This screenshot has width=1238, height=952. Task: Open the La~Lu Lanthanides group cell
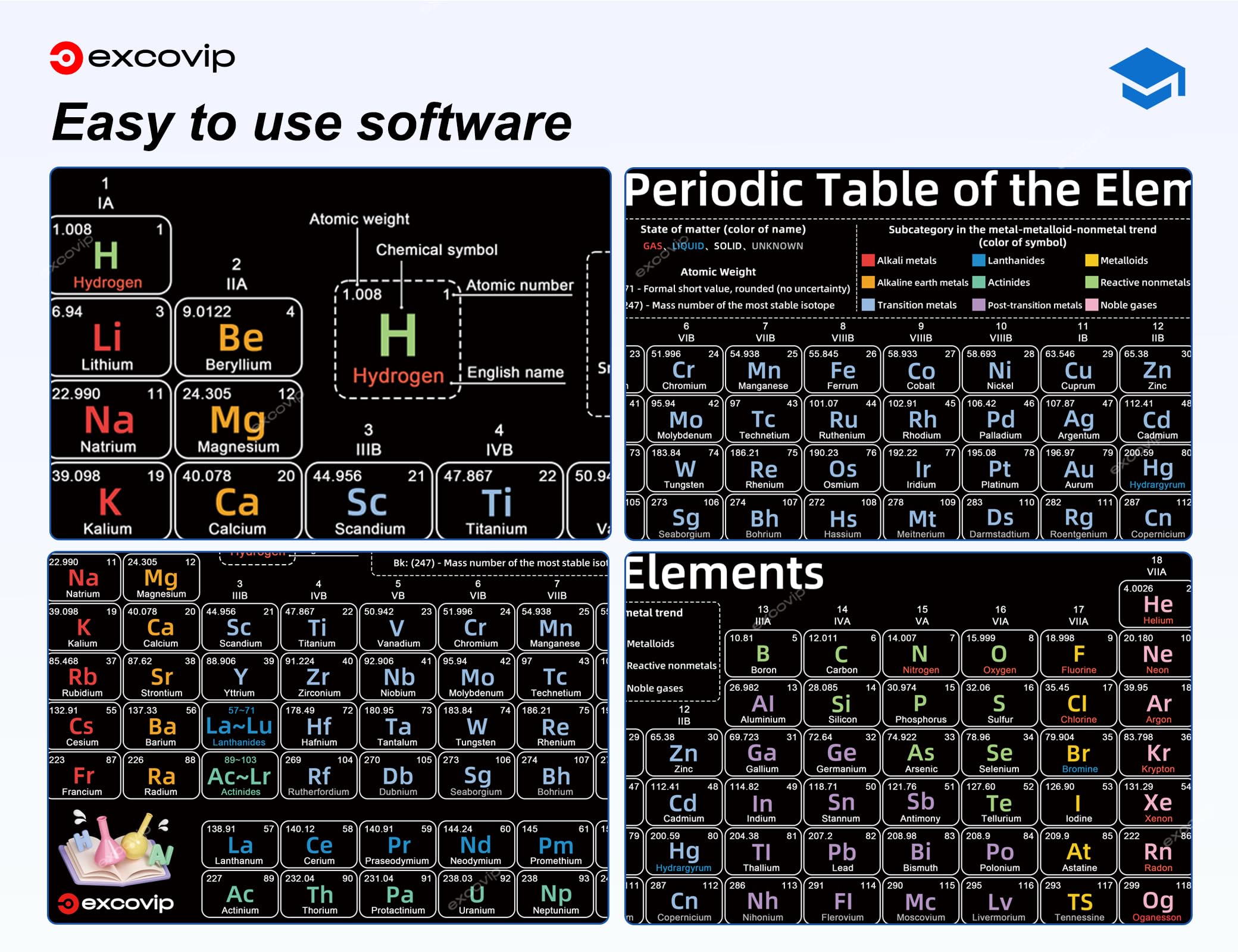239,726
